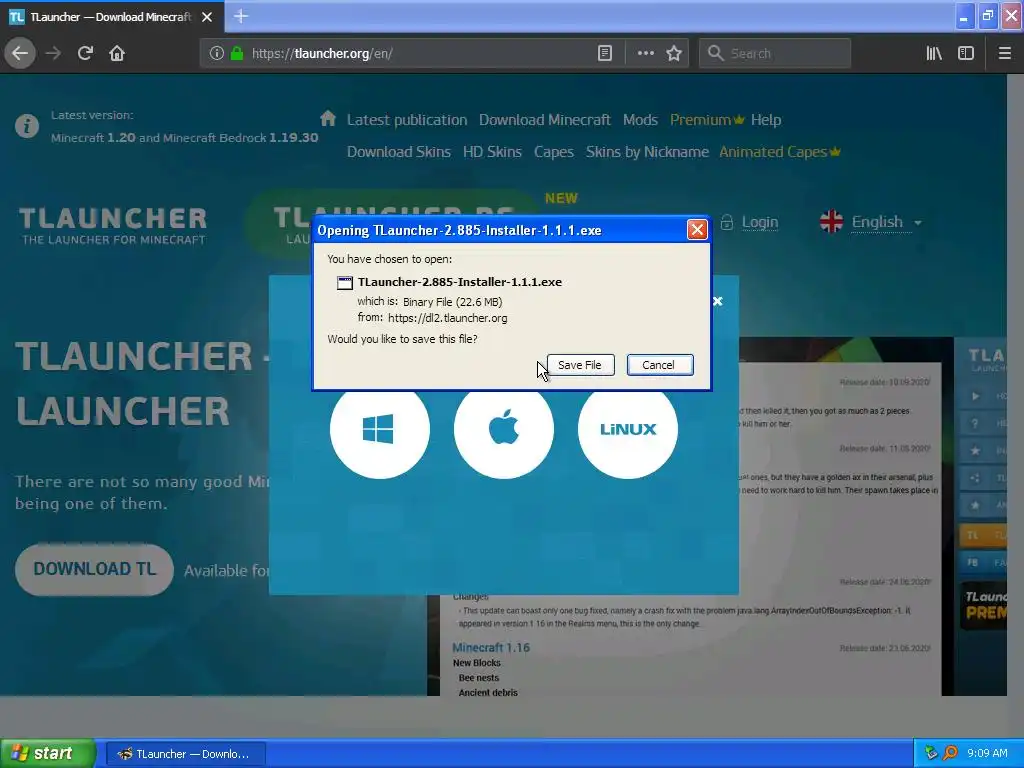Click the UK flag language icon
Viewport: 1024px width, 768px height.
[831, 221]
